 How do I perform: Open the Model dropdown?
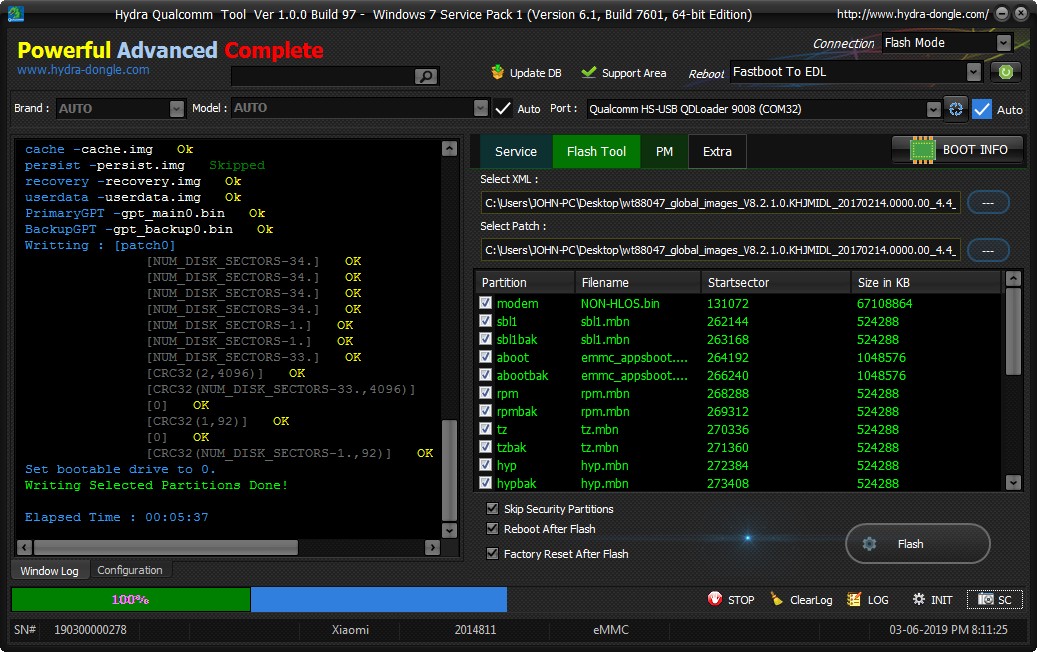[481, 108]
